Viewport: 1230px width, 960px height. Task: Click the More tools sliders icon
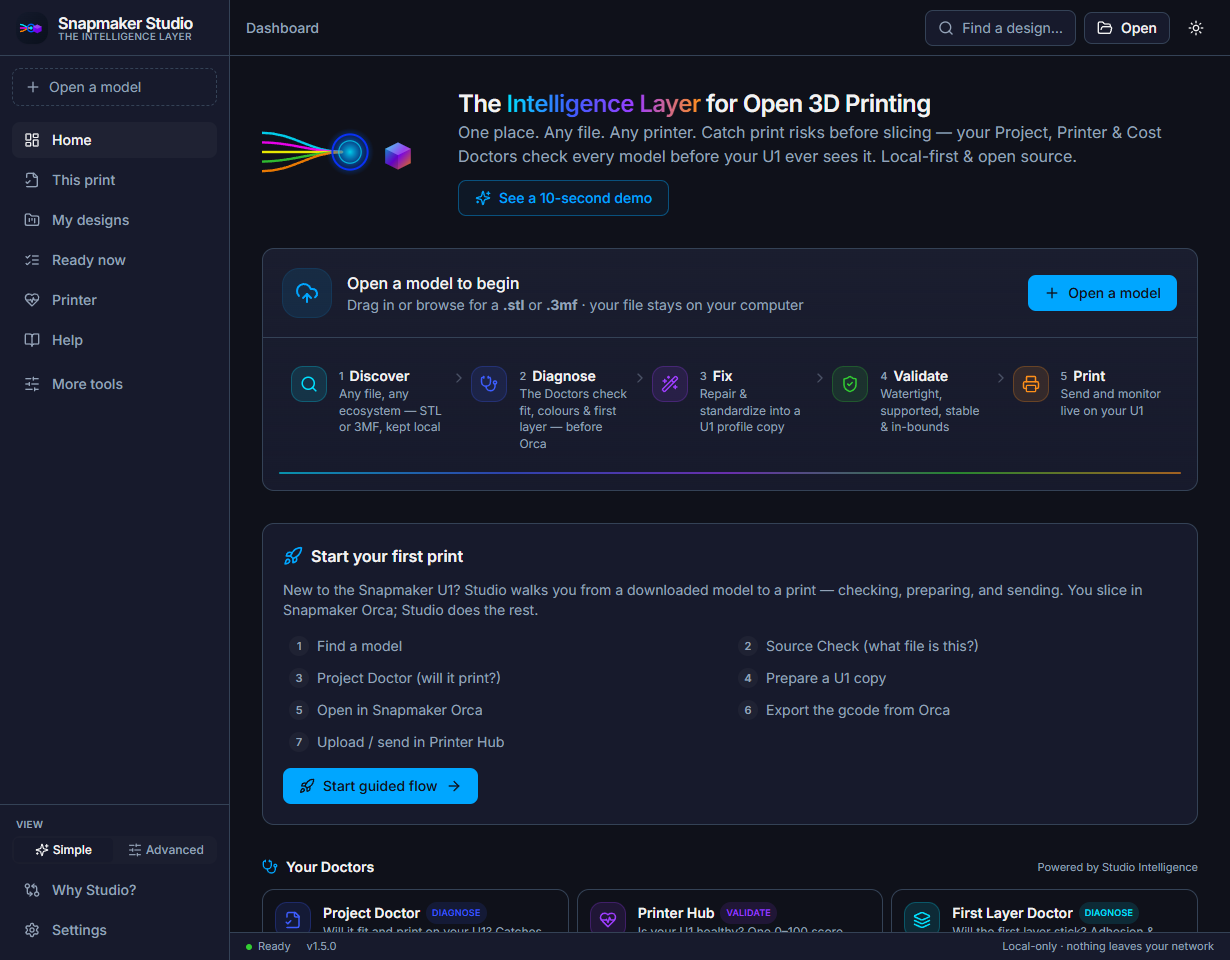(x=32, y=384)
